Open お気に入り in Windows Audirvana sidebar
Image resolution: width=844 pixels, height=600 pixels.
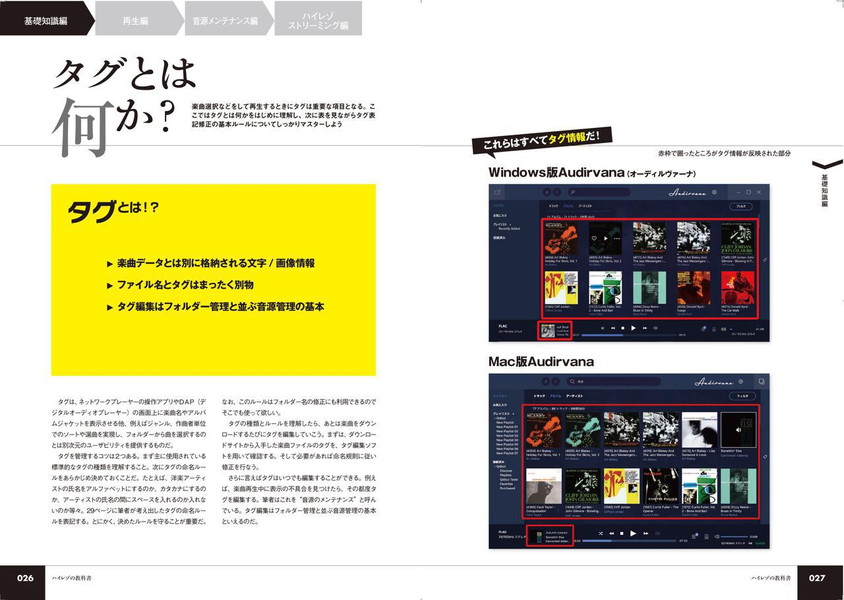pos(500,215)
